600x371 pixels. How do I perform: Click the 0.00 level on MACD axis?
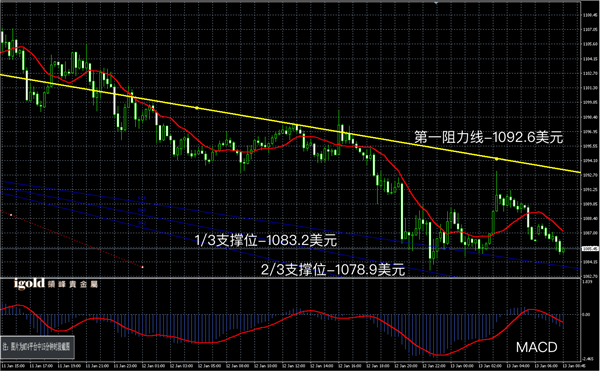coord(586,314)
